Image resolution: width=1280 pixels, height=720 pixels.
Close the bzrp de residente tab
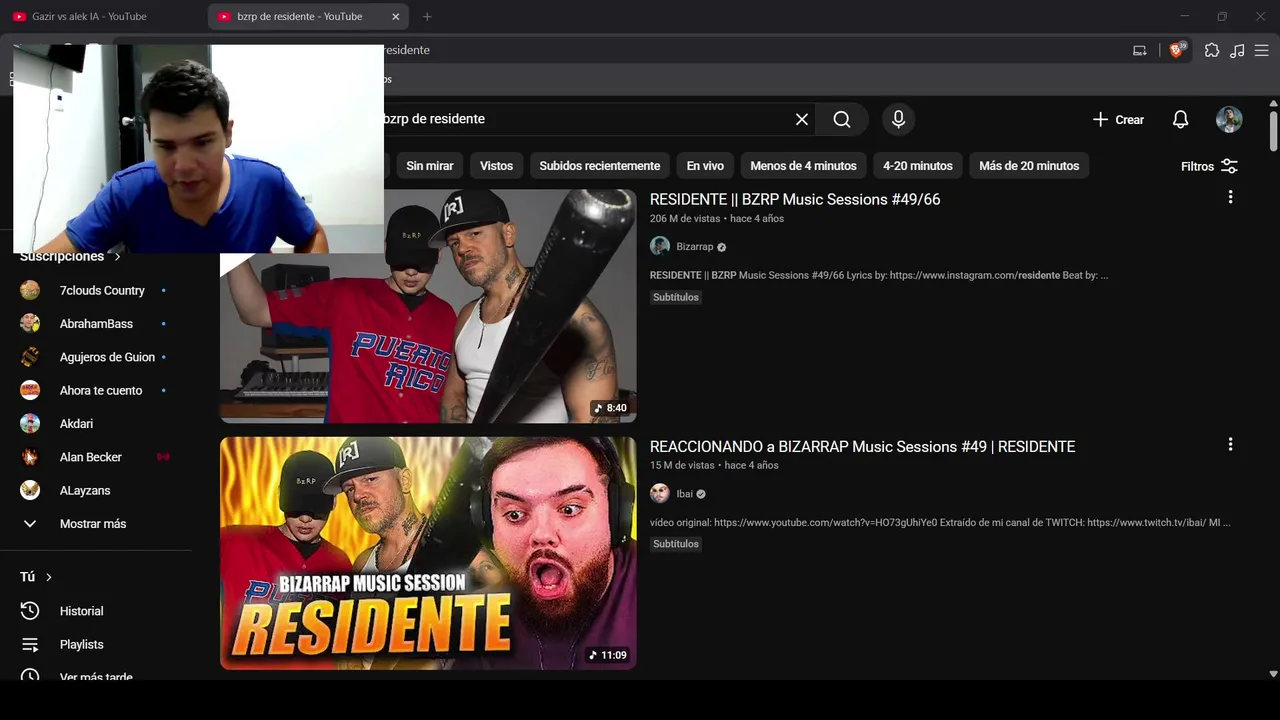point(395,16)
